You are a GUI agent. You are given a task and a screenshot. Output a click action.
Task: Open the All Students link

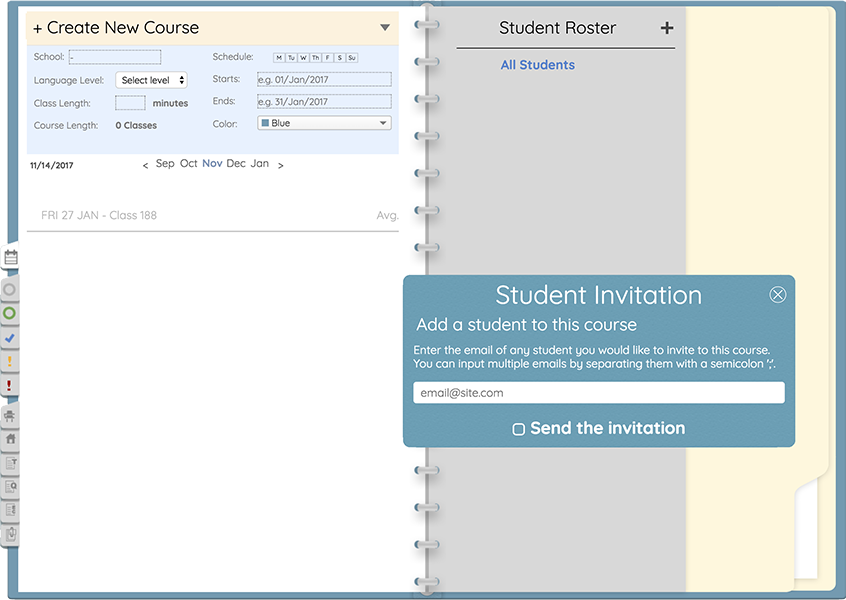pyautogui.click(x=537, y=65)
